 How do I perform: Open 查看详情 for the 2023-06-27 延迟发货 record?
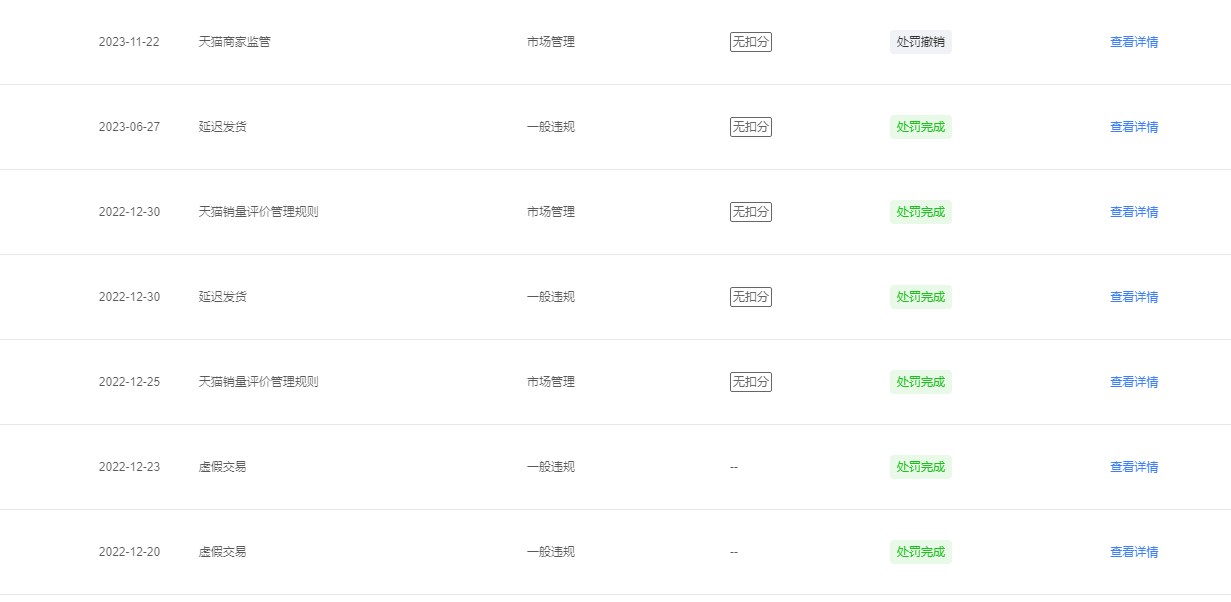click(x=1134, y=127)
